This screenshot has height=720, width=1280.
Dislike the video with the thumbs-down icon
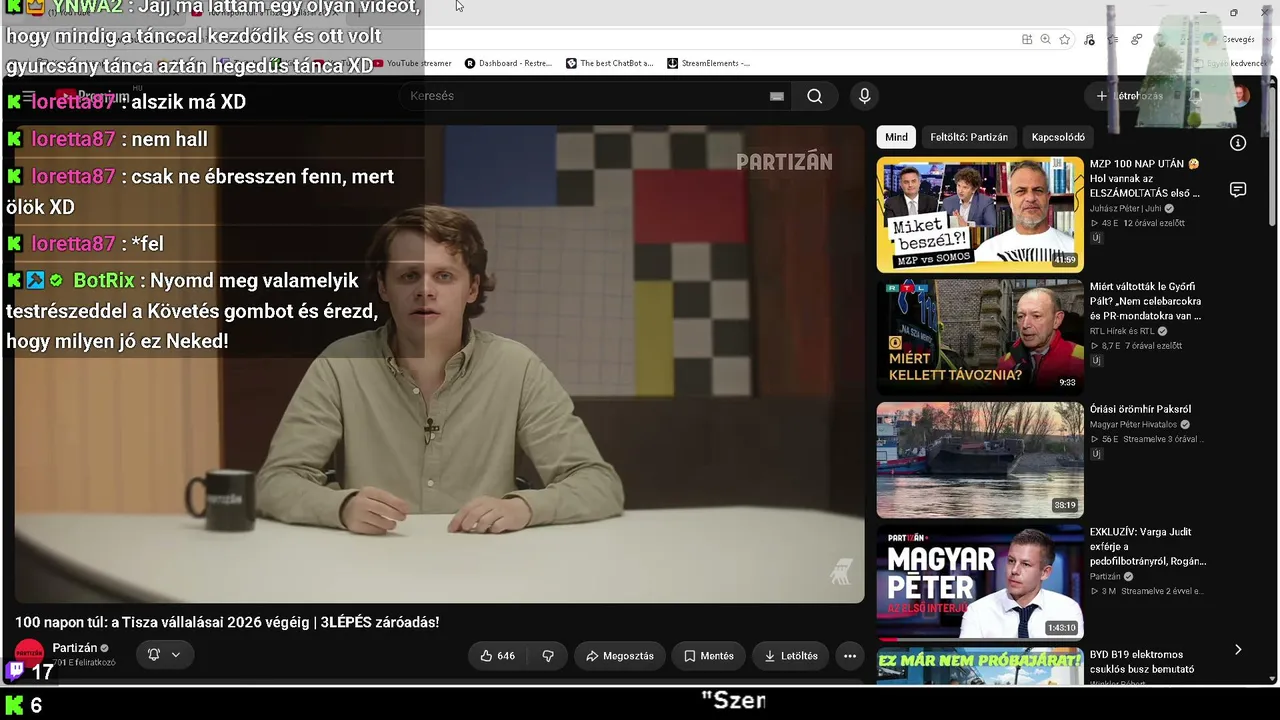(548, 656)
